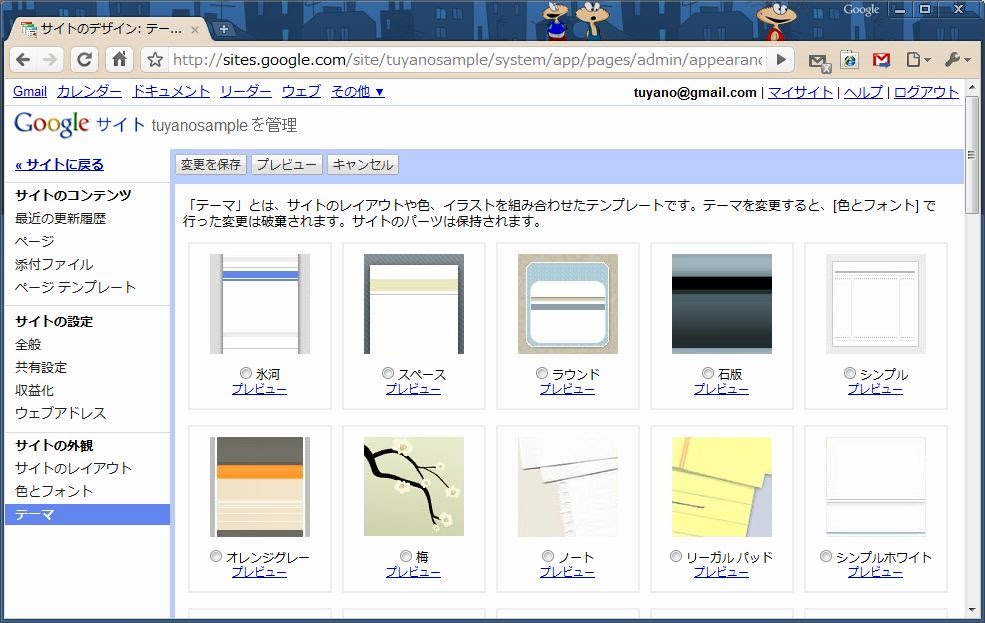
Task: Choose the 梅 theme radio button
Action: click(405, 556)
